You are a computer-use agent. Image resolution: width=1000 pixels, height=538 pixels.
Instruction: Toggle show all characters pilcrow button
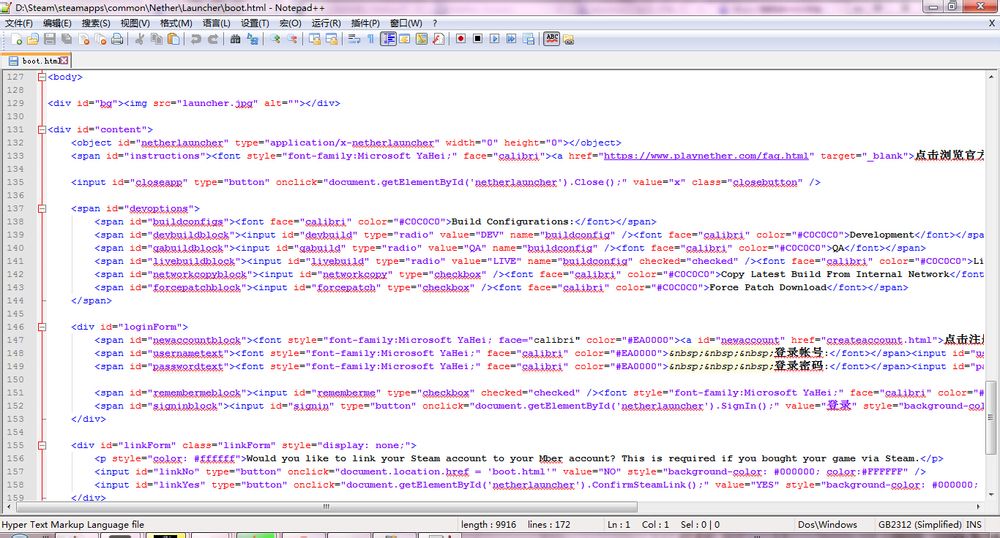point(371,40)
